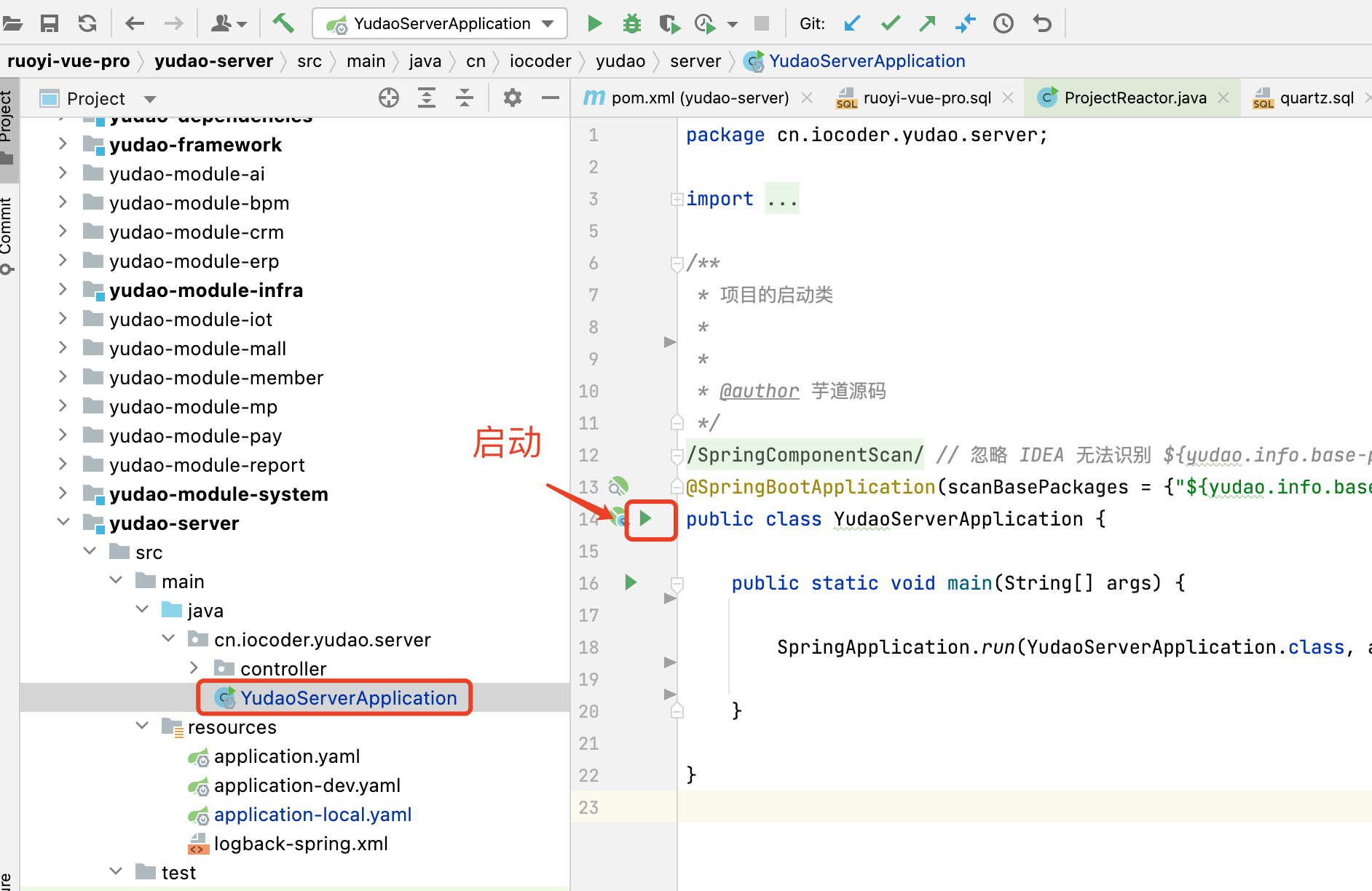Click the Open folder toolbar icon
Image resolution: width=1372 pixels, height=891 pixels.
[12, 23]
